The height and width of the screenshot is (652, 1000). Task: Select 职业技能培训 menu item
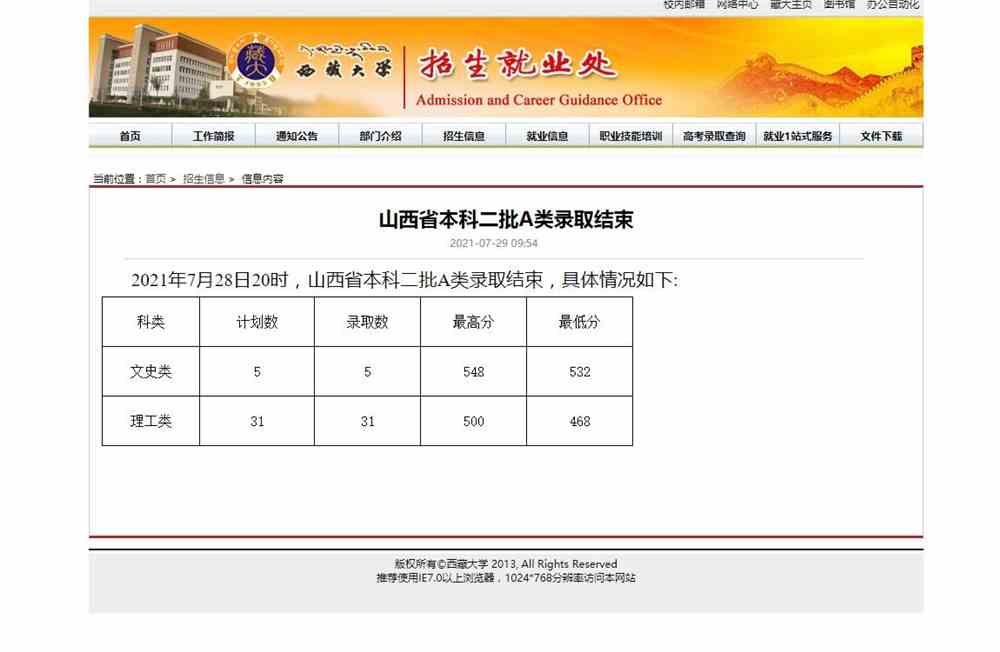tap(631, 136)
